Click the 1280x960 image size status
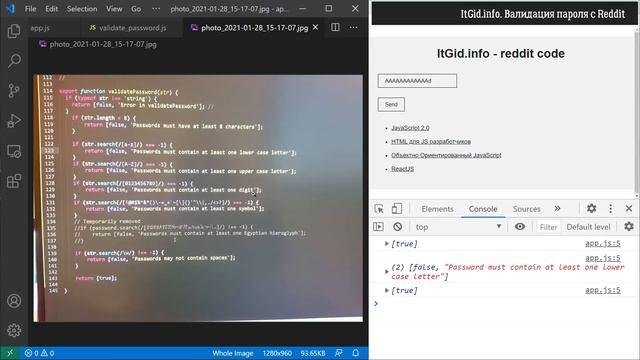The width and height of the screenshot is (640, 360). point(277,353)
